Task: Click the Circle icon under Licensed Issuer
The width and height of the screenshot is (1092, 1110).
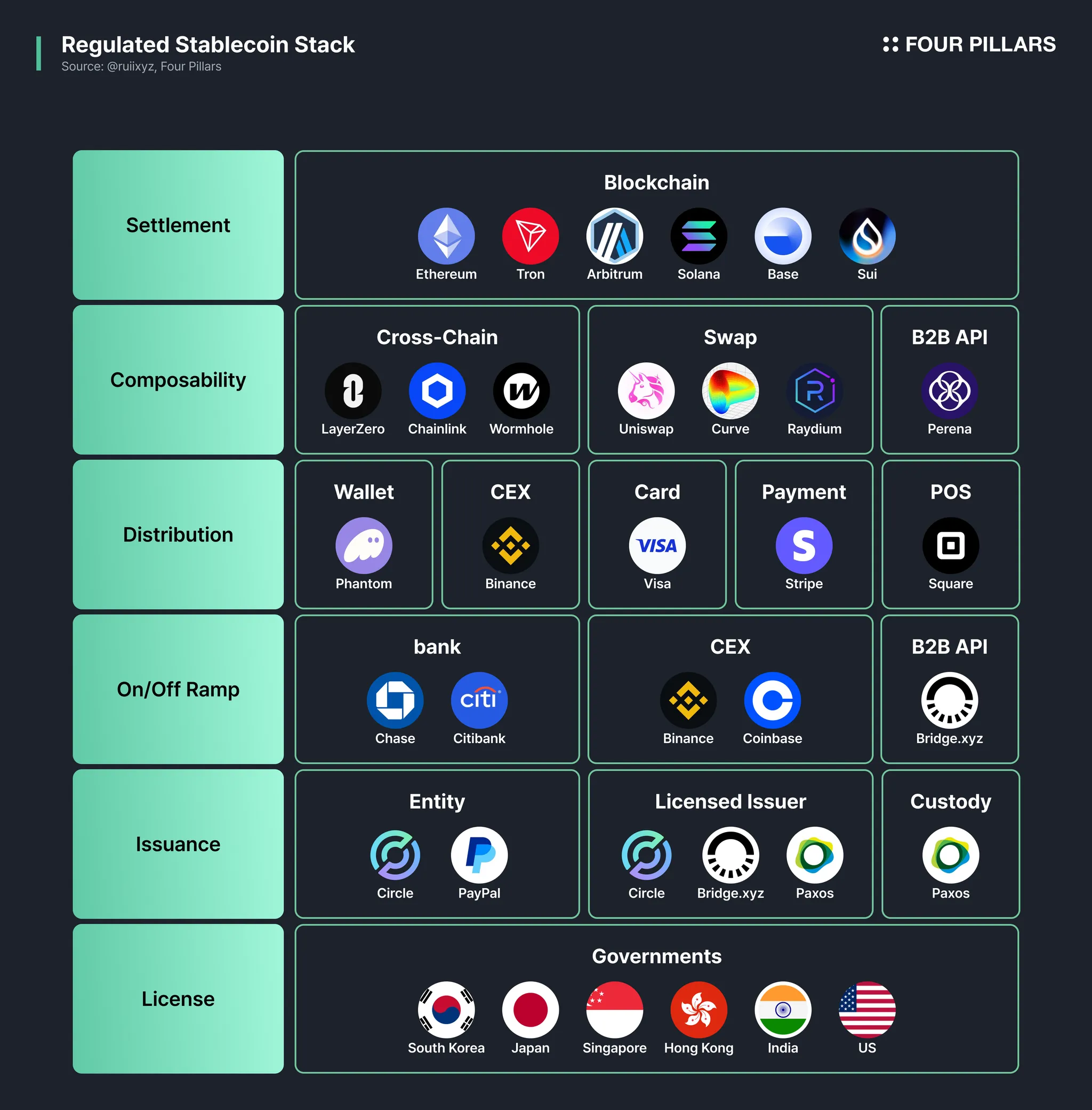Action: click(646, 855)
